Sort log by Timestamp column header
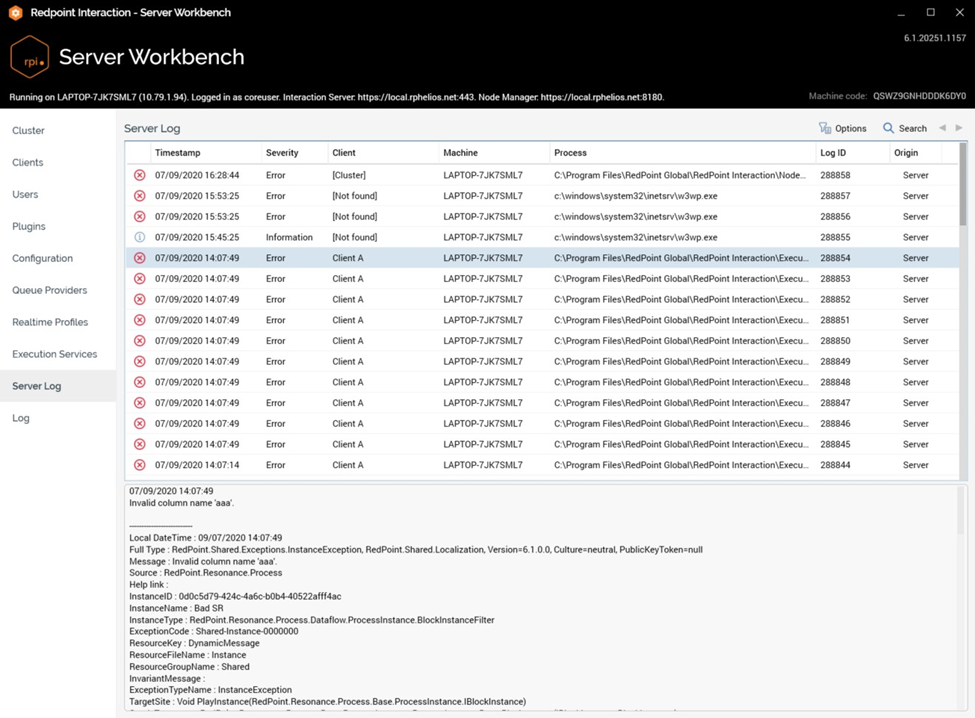 (177, 153)
